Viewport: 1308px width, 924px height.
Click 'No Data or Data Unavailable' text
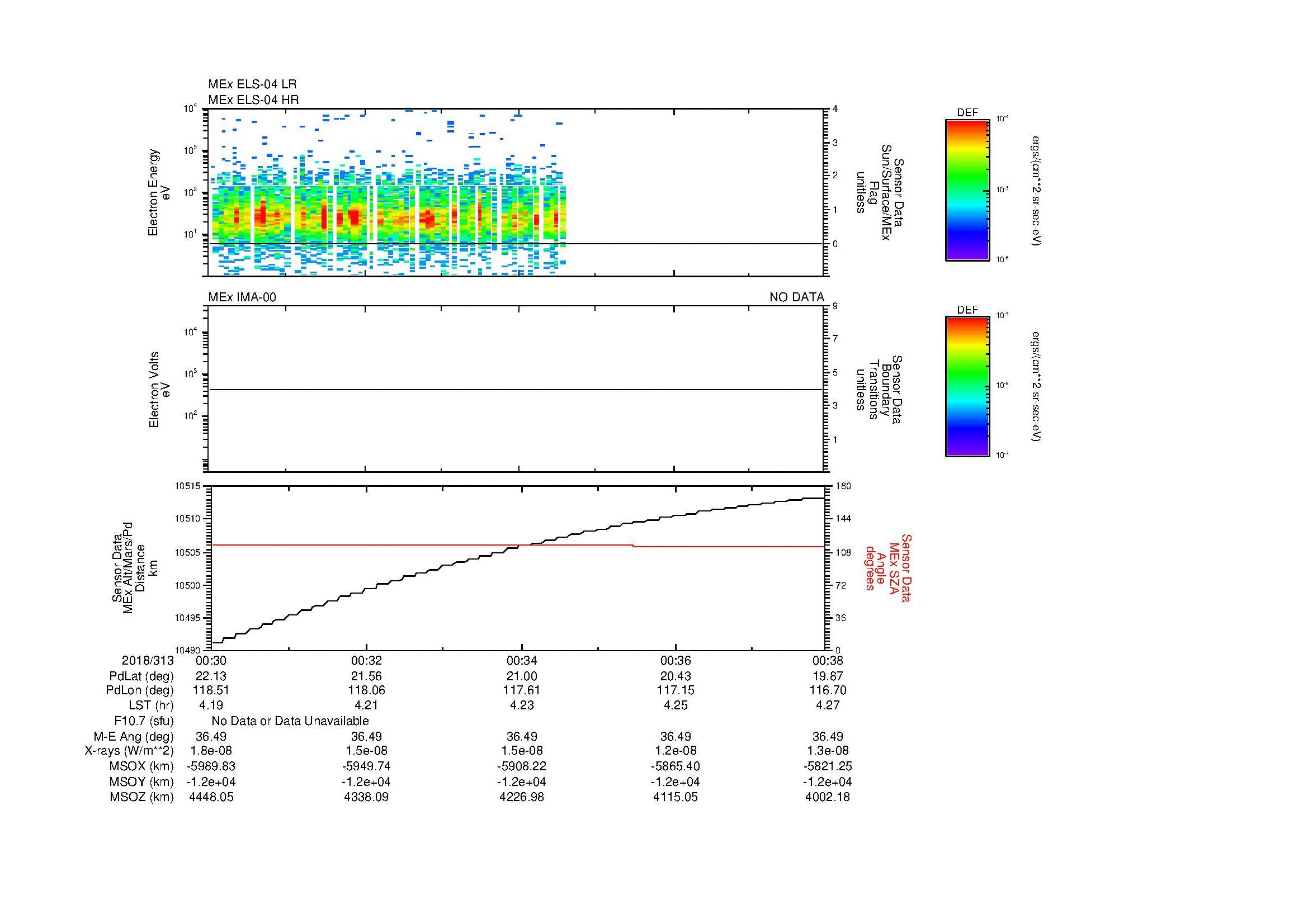point(290,721)
